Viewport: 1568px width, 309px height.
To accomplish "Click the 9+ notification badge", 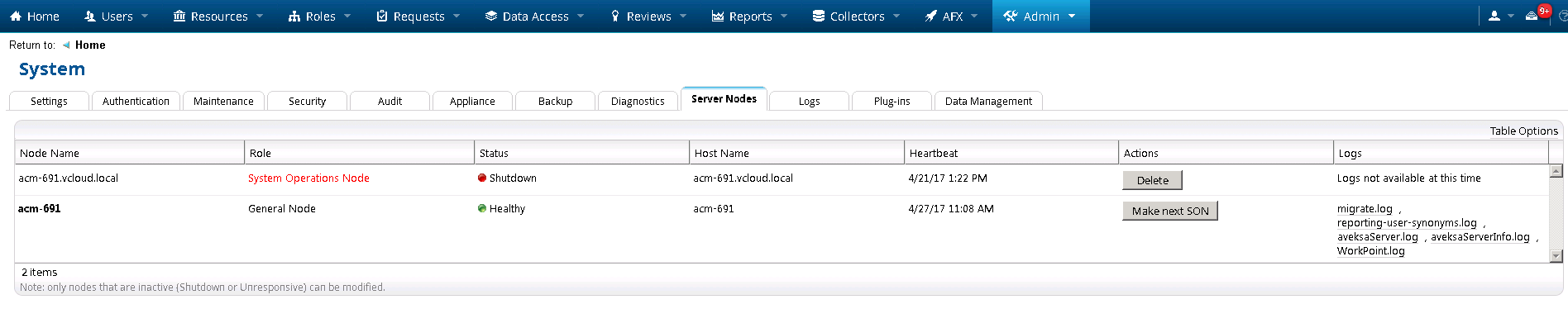I will (x=1544, y=11).
